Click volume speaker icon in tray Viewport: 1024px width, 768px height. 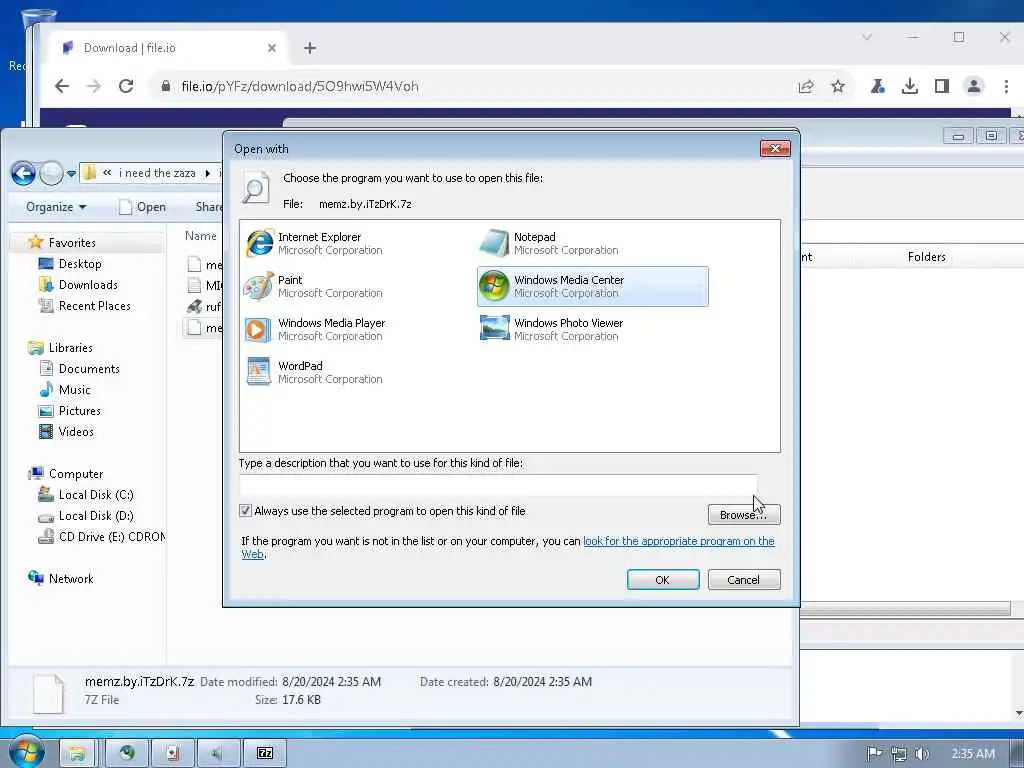(922, 754)
